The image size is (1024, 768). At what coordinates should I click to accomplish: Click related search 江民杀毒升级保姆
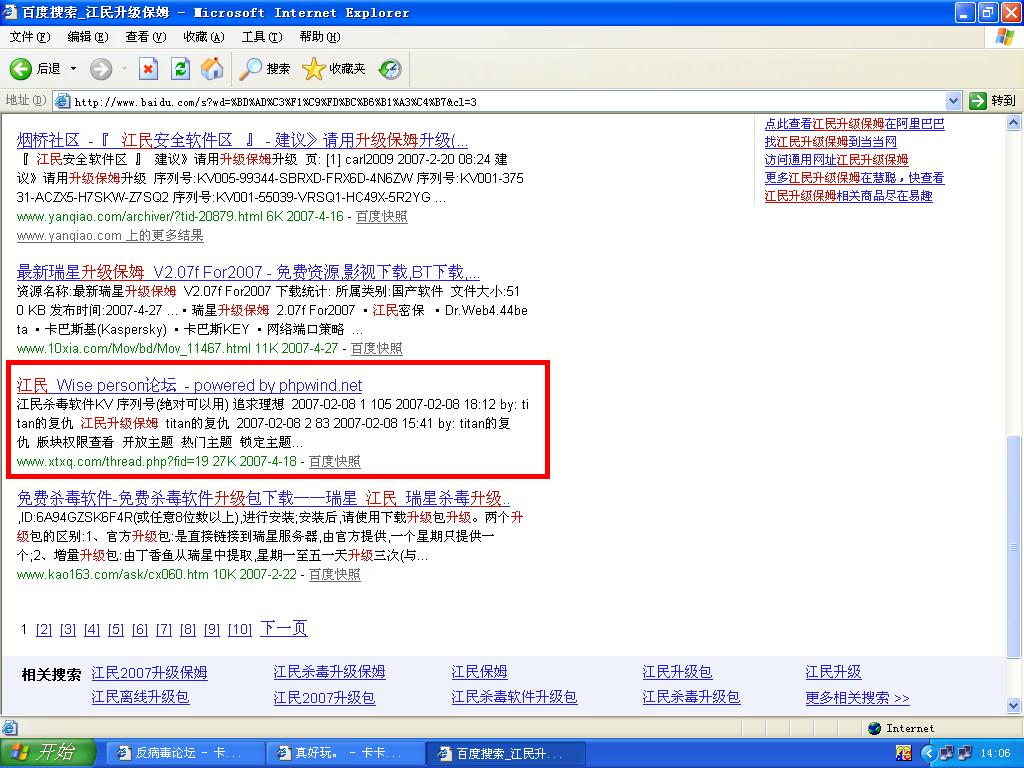point(329,672)
